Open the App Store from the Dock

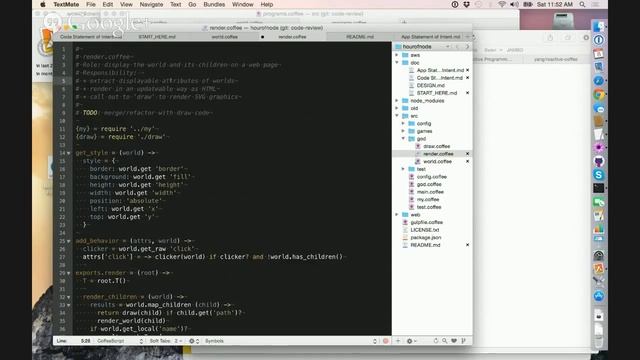point(599,296)
